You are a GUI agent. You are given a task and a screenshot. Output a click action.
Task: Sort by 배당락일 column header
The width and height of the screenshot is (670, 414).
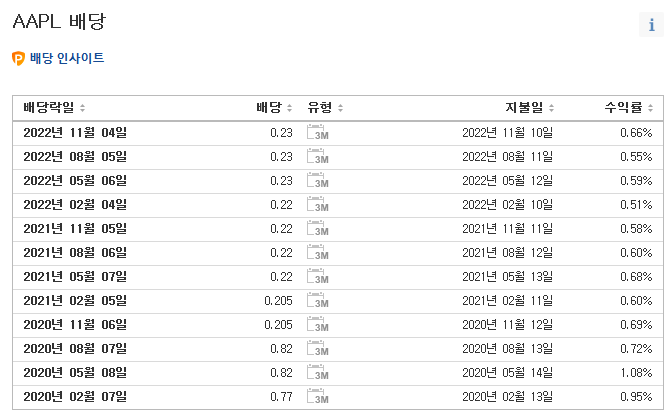(54, 108)
